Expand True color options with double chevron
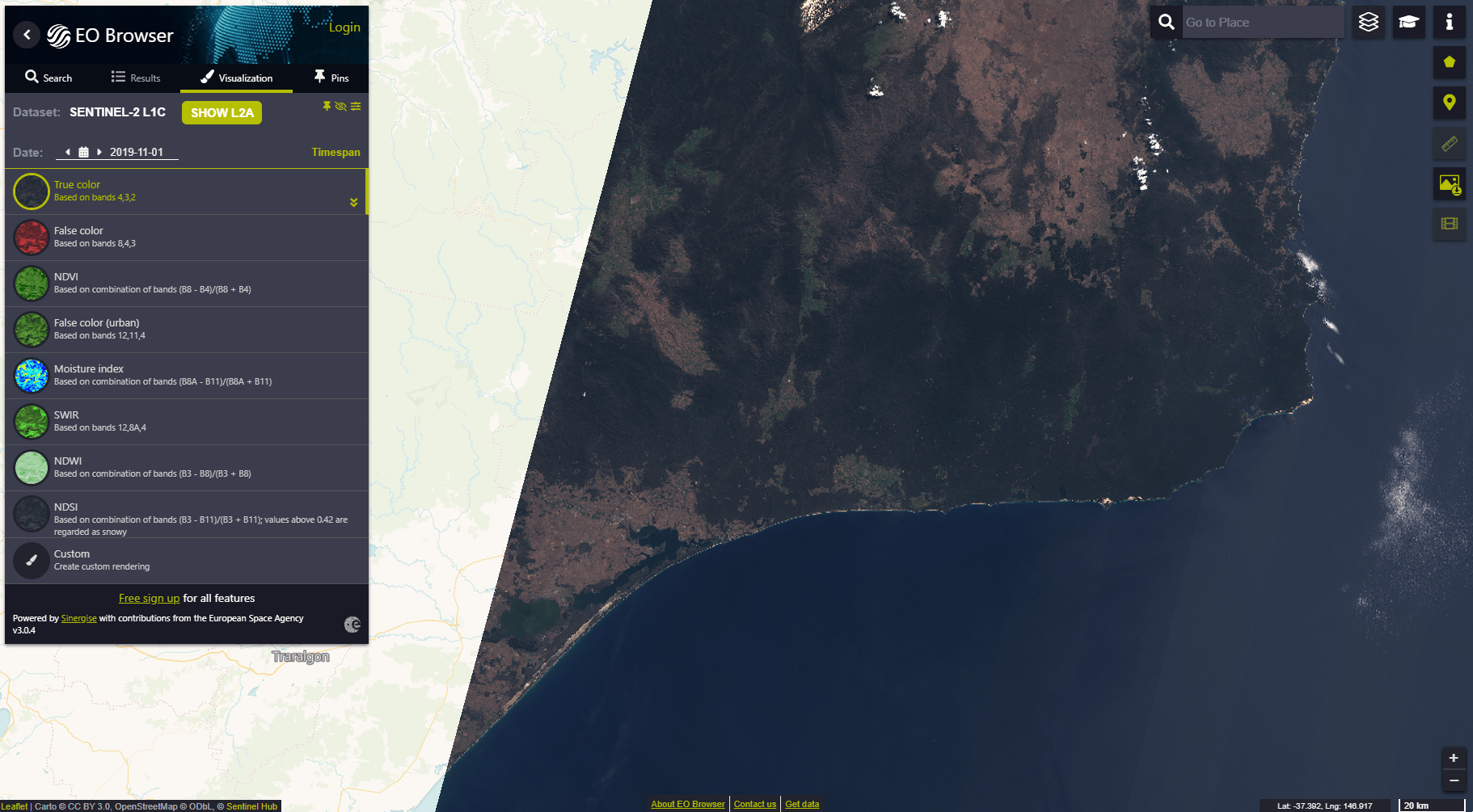The image size is (1473, 812). point(353,203)
